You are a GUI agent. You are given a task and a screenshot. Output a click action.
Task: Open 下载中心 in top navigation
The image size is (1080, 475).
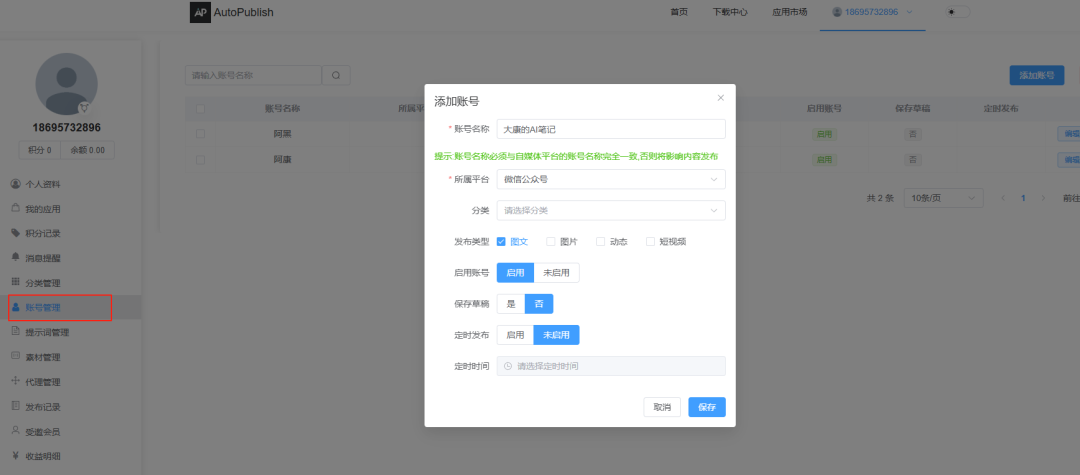point(730,12)
